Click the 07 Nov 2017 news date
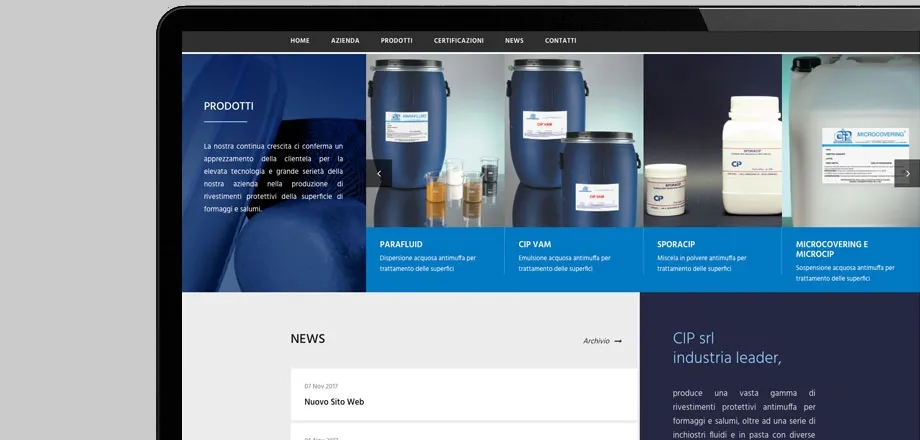 click(321, 386)
